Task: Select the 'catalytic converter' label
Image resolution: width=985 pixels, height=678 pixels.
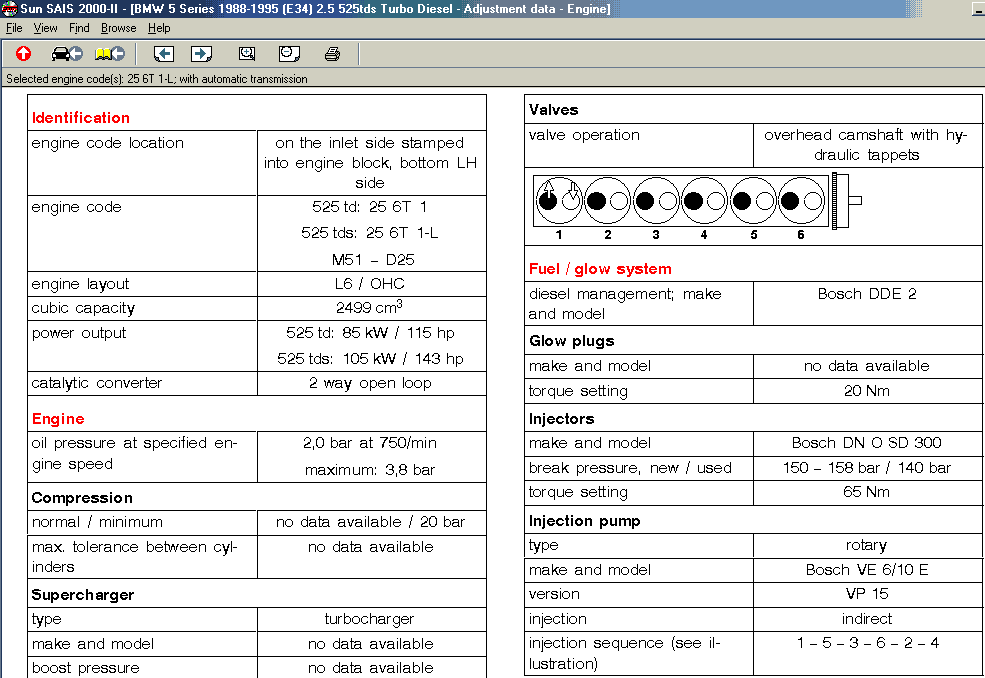Action: coord(97,383)
